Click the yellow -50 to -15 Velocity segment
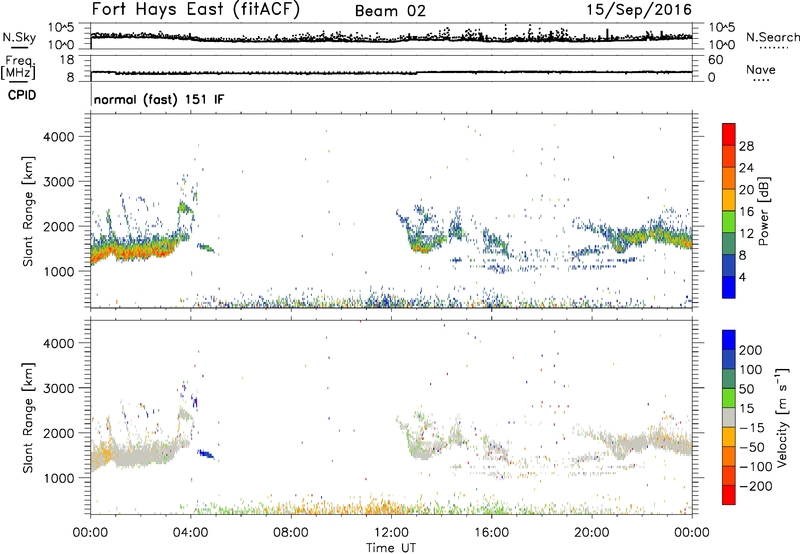Screen dimensions: 800x554 (729, 437)
